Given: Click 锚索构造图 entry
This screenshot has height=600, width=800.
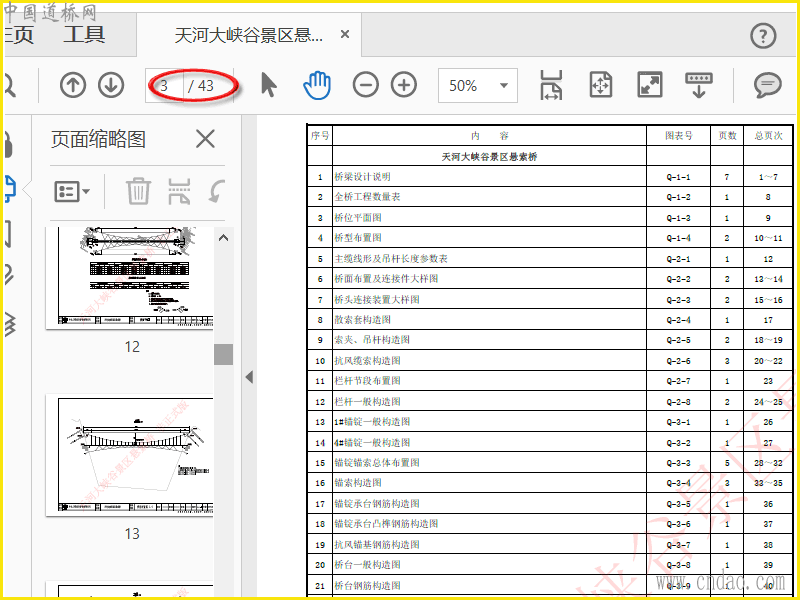Looking at the screenshot, I should coord(358,483).
